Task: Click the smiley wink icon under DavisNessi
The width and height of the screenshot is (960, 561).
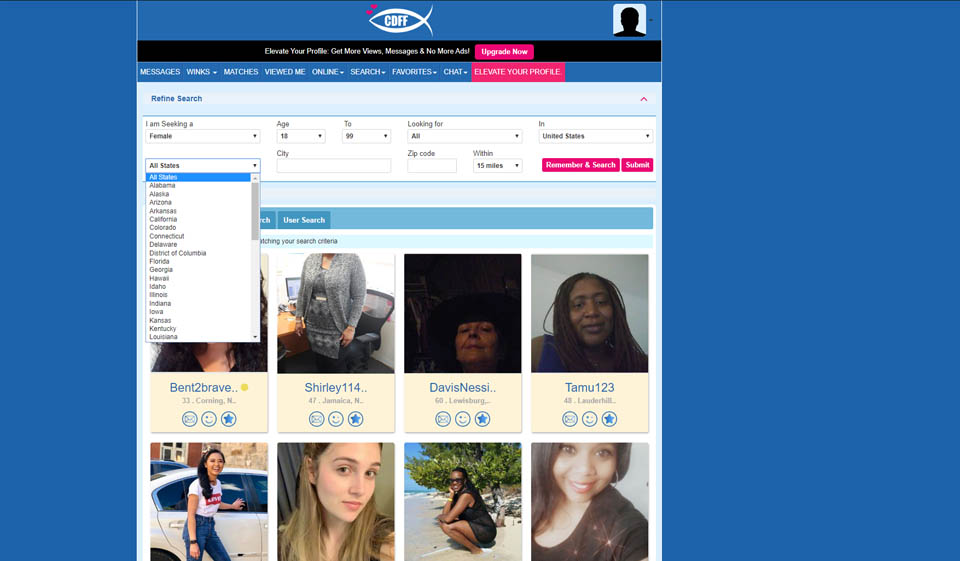Action: coord(463,419)
